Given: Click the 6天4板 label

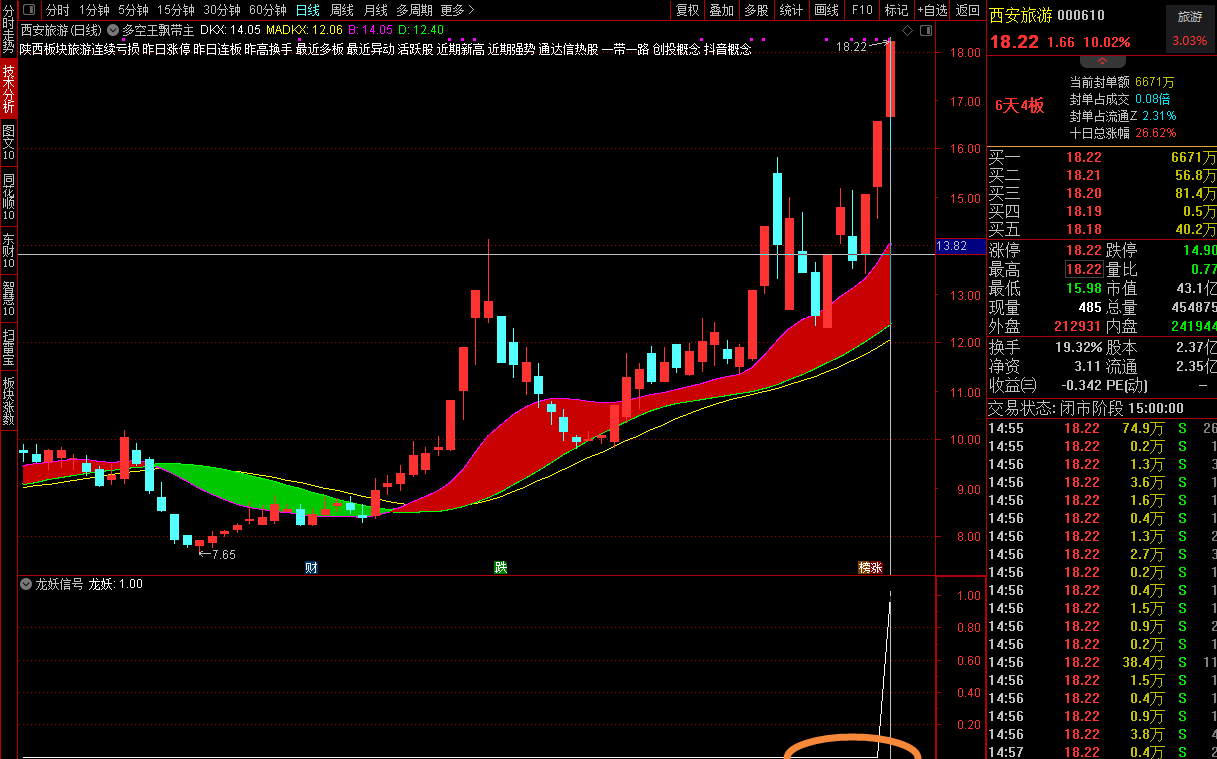Looking at the screenshot, I should coord(1019,106).
